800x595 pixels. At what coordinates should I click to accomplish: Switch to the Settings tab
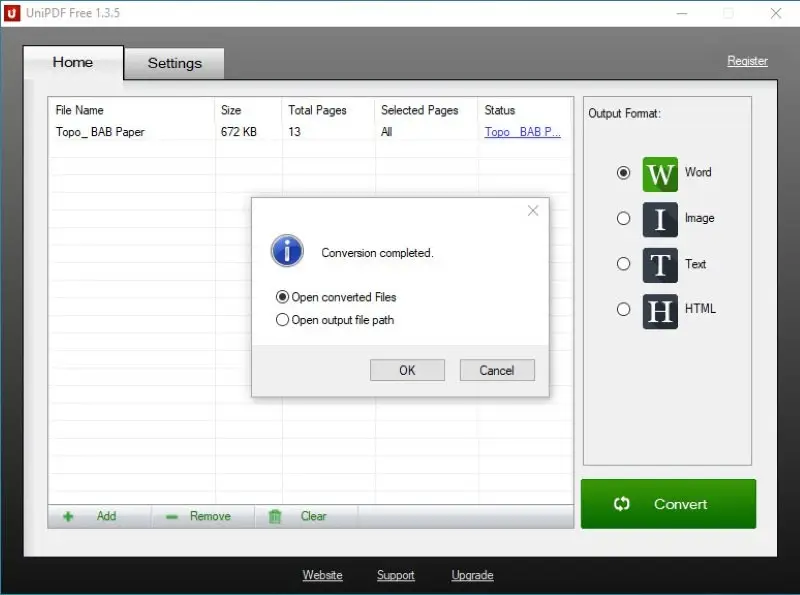[174, 63]
